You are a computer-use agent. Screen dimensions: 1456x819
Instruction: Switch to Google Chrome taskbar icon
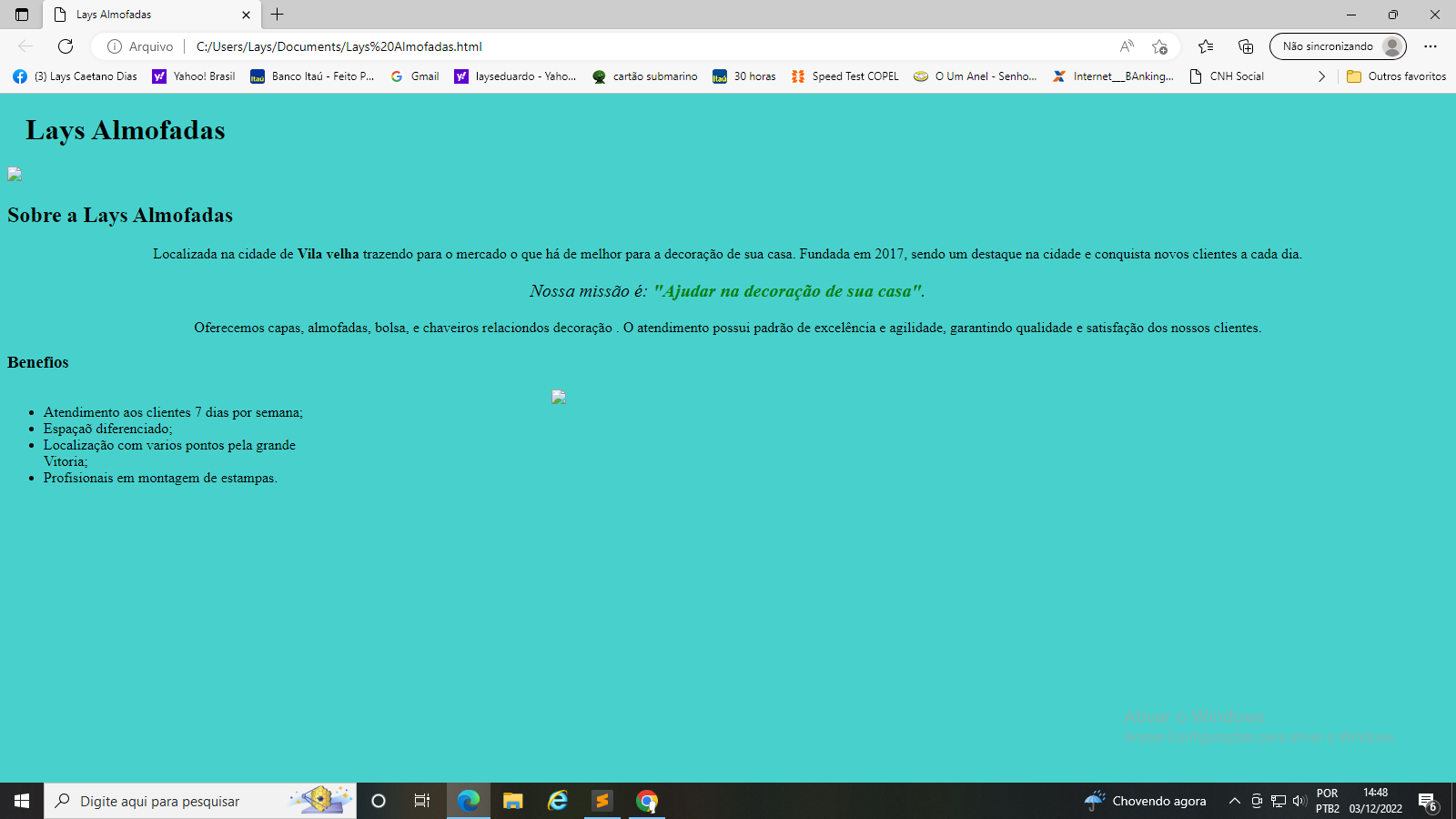[647, 801]
